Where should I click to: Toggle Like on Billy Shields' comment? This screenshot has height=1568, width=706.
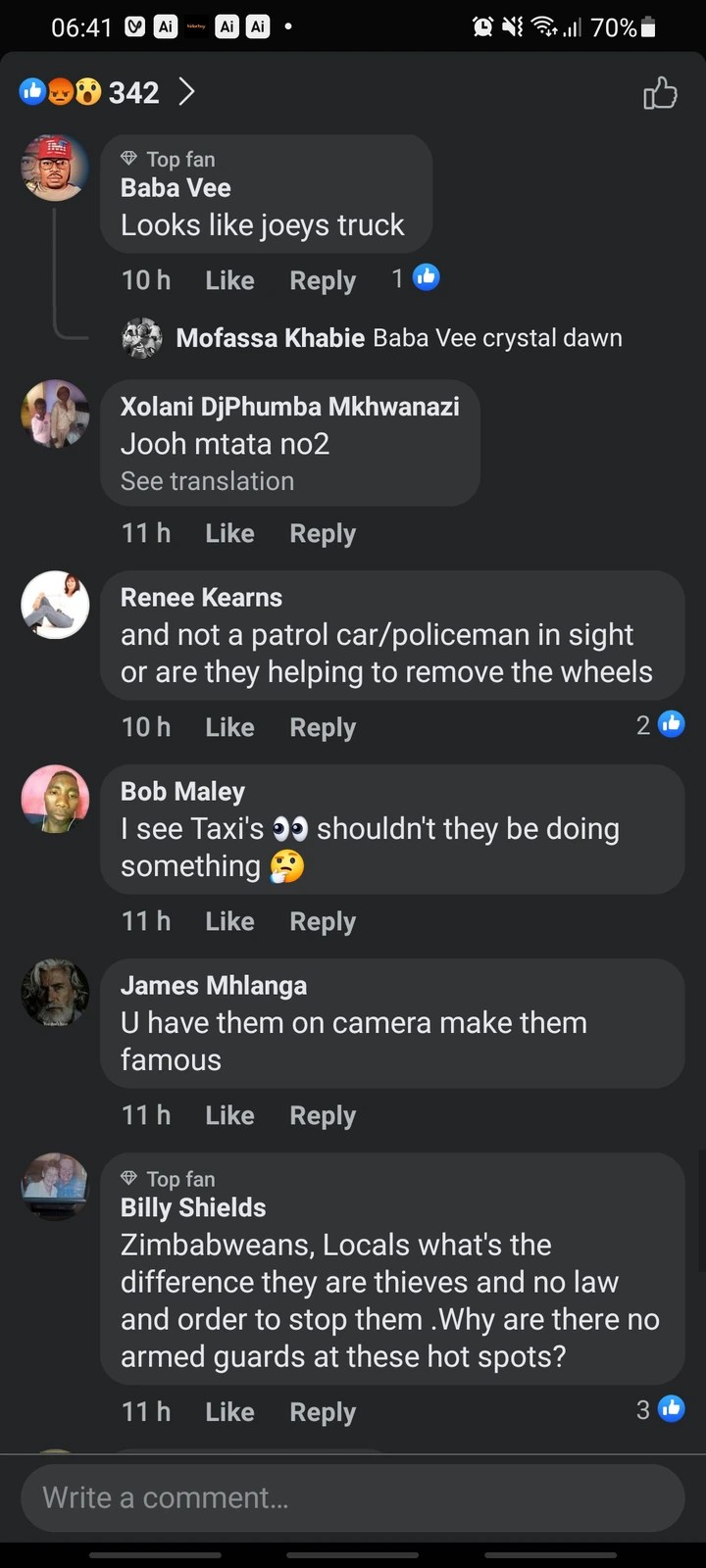[229, 1411]
